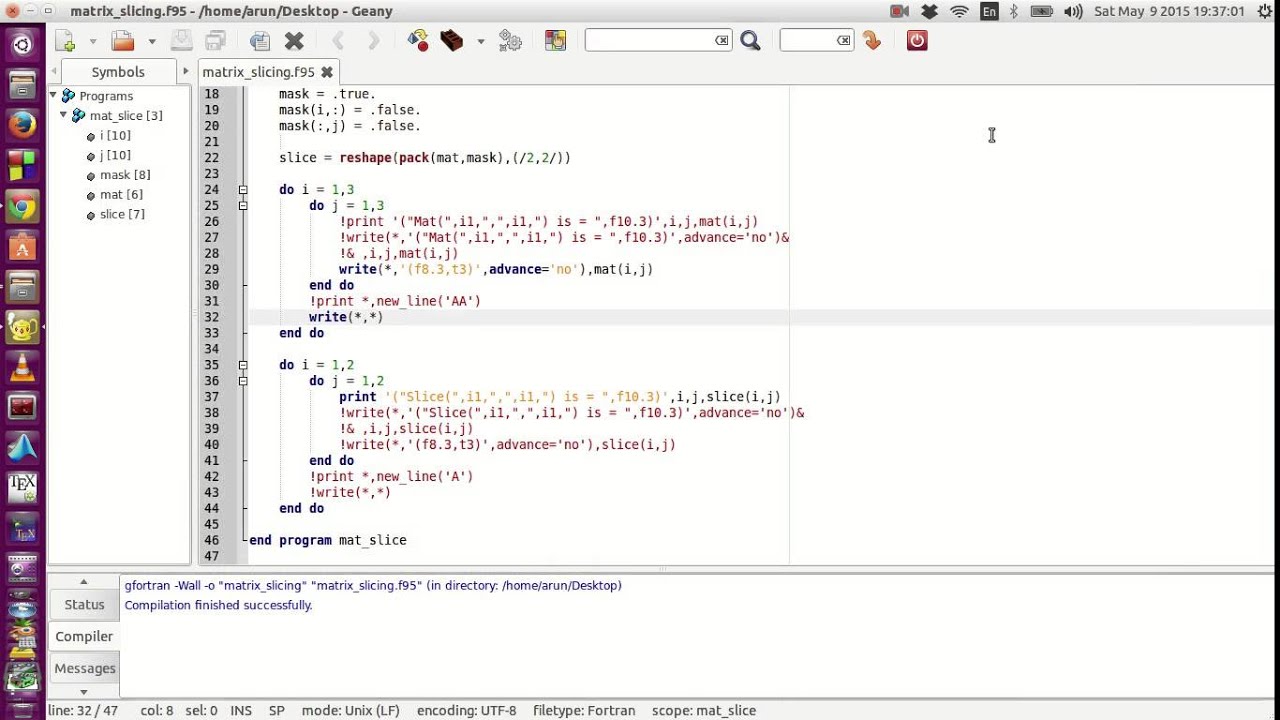
Task: Clear the go-to-line field
Action: [844, 40]
